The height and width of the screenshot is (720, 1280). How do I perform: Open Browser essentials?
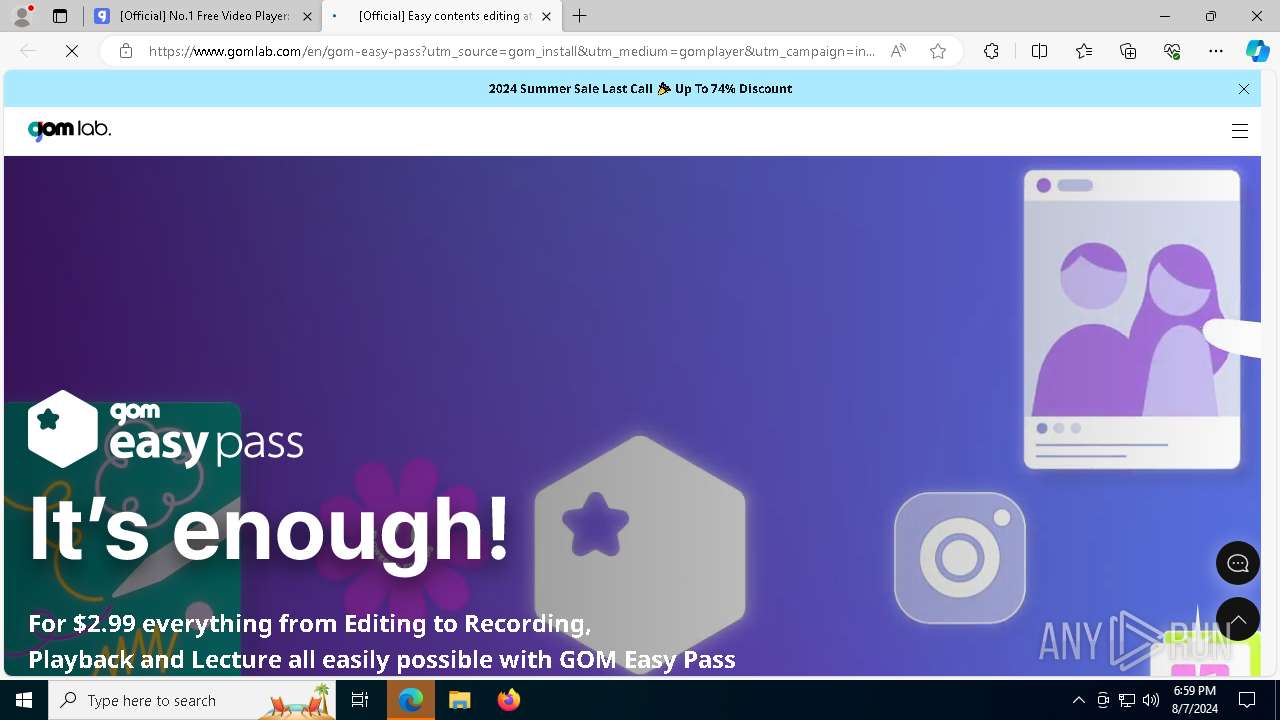tap(1172, 51)
